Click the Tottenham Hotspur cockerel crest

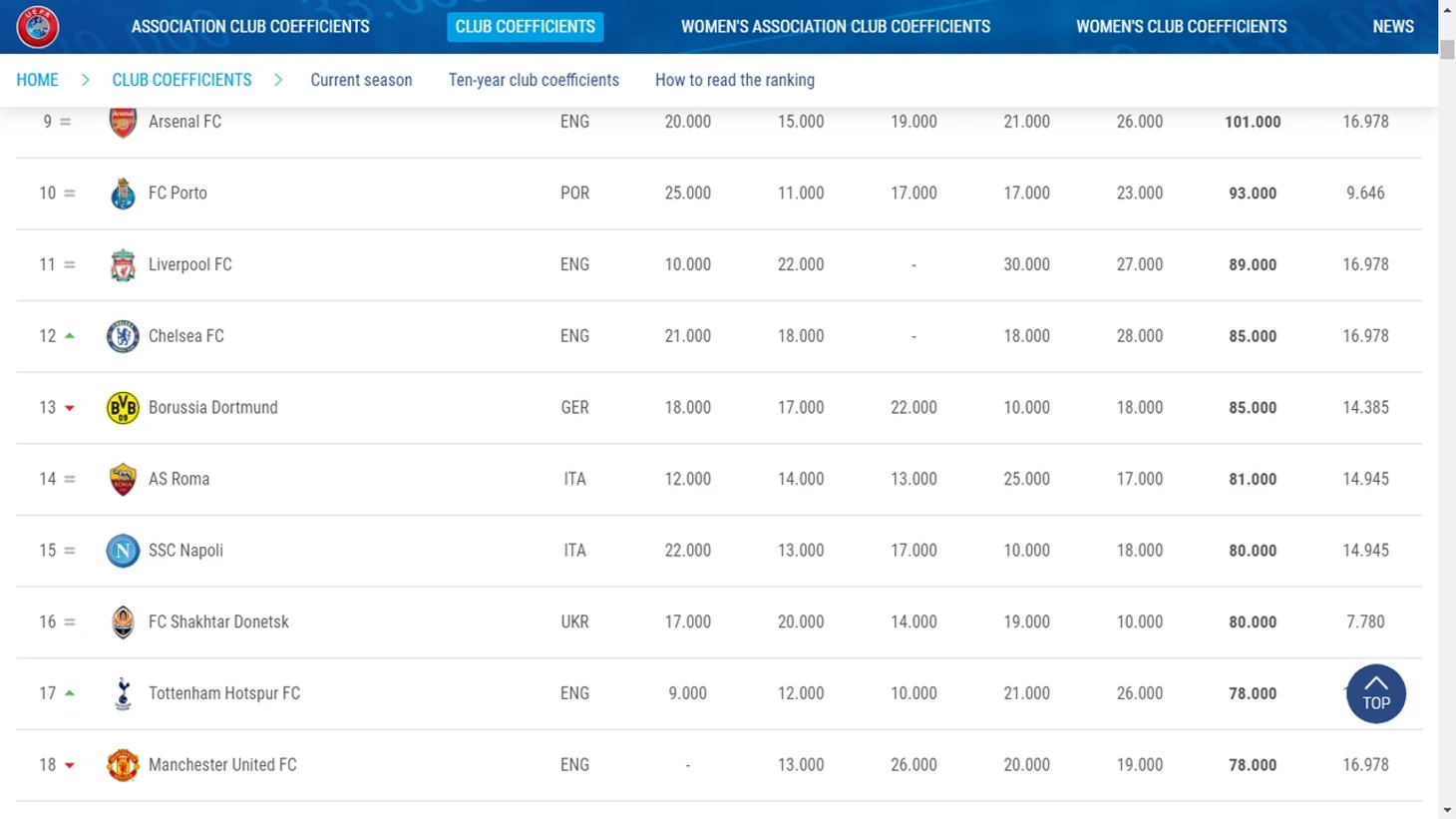(x=123, y=693)
